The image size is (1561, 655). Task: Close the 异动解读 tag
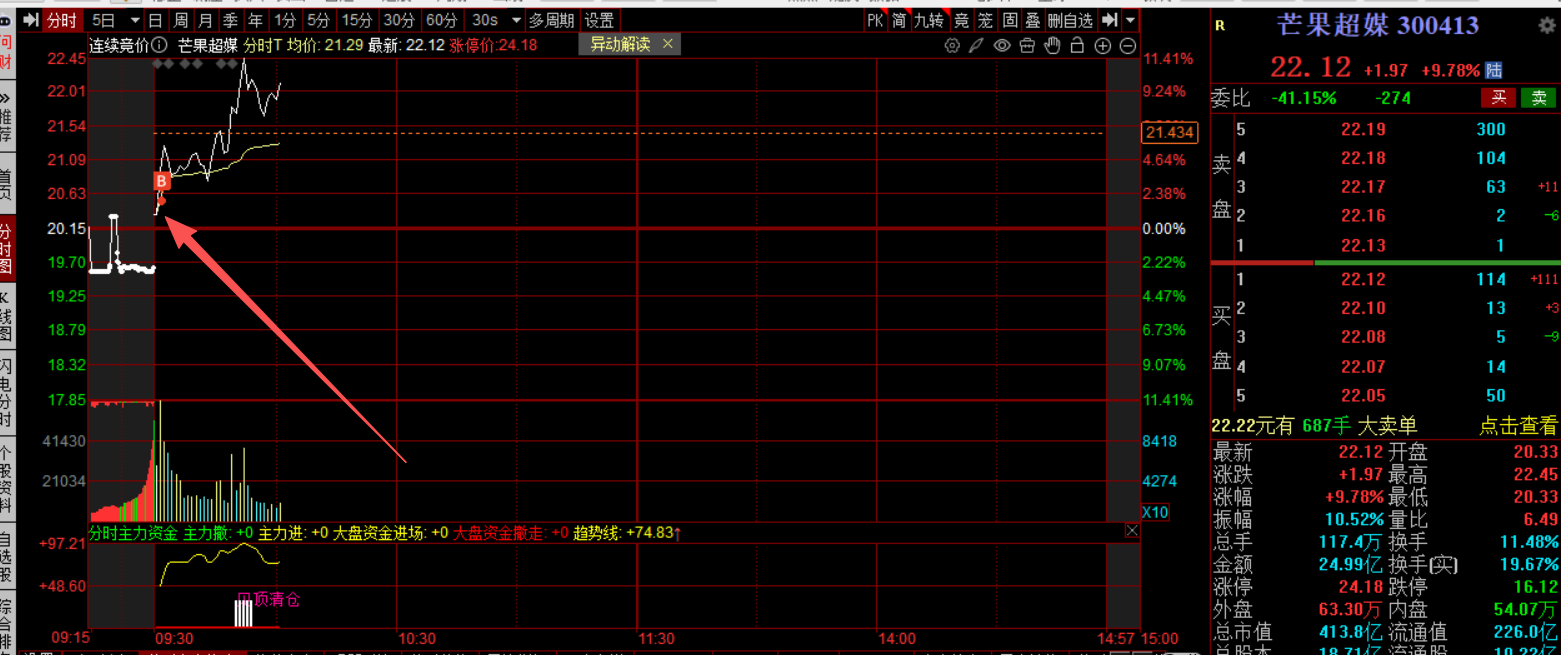point(668,44)
